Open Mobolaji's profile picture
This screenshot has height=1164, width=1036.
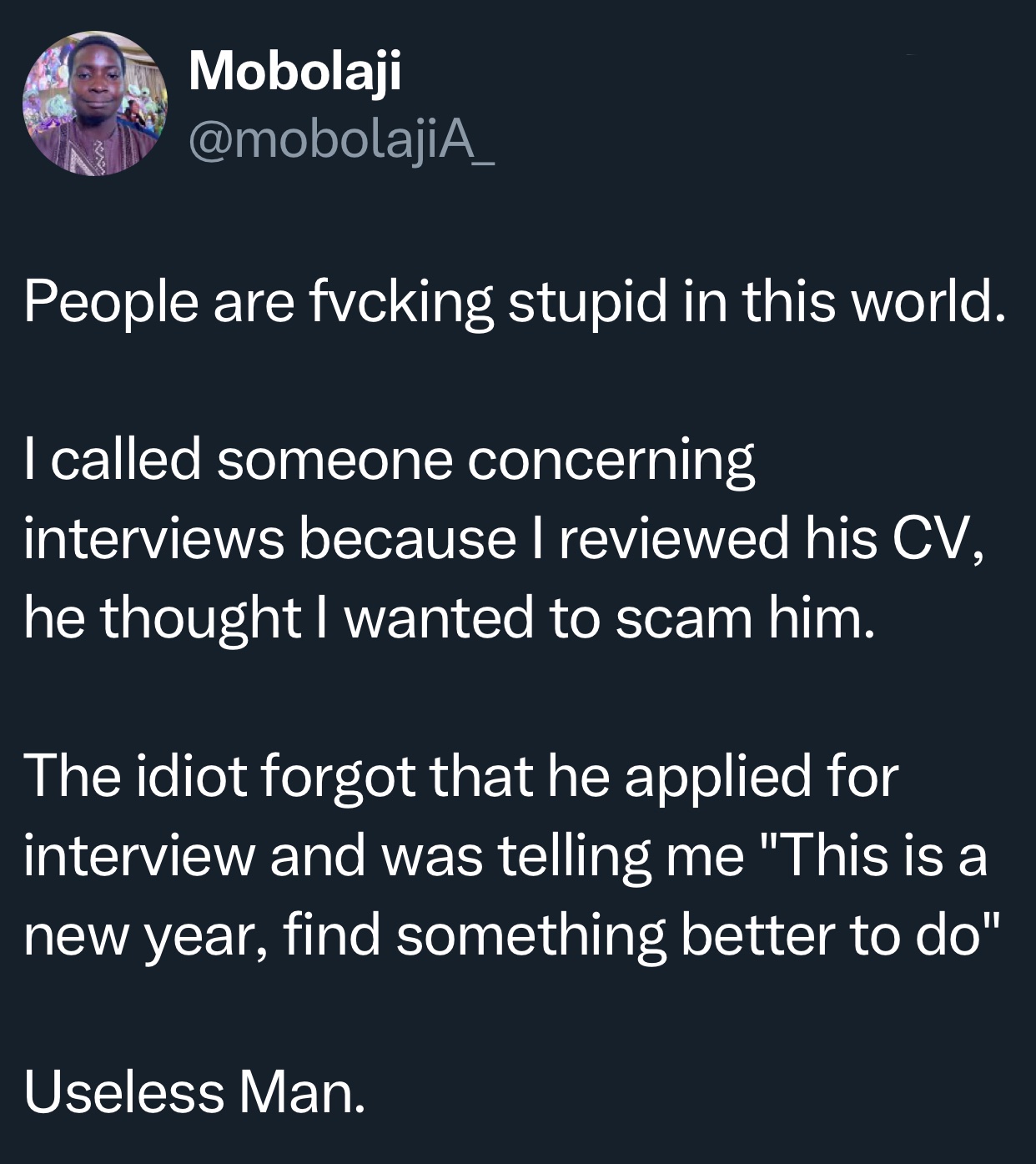click(x=94, y=103)
